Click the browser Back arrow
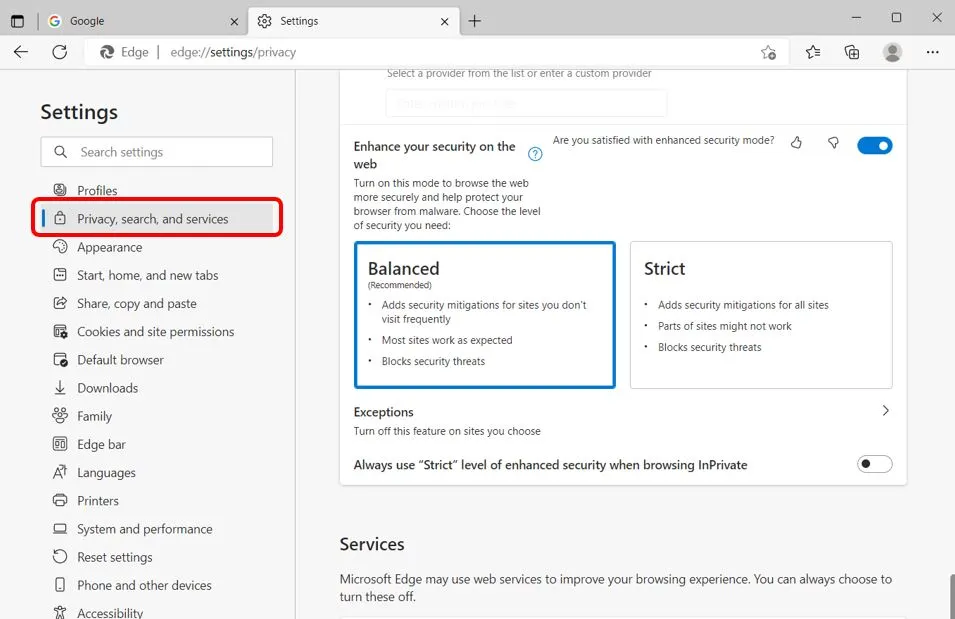 (x=21, y=52)
